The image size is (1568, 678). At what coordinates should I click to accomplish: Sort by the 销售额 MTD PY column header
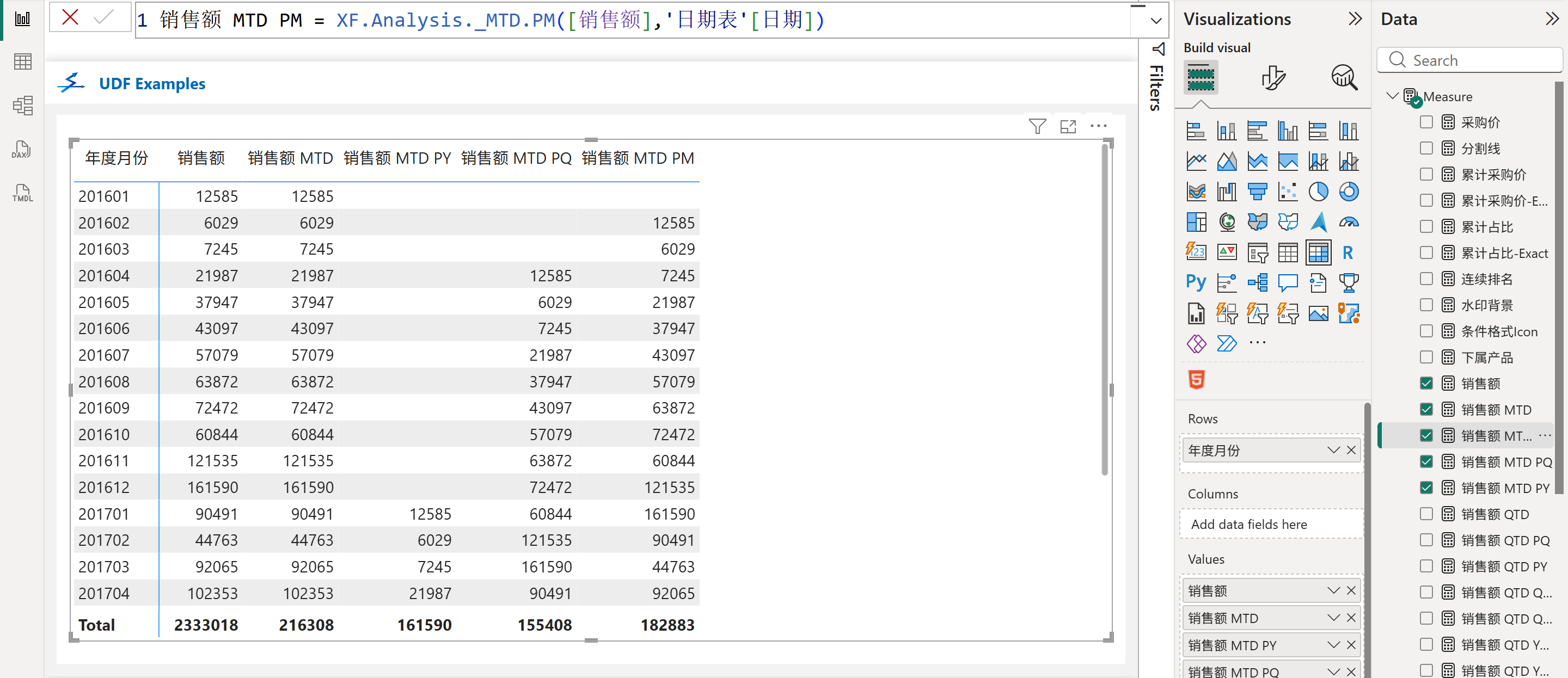click(397, 158)
